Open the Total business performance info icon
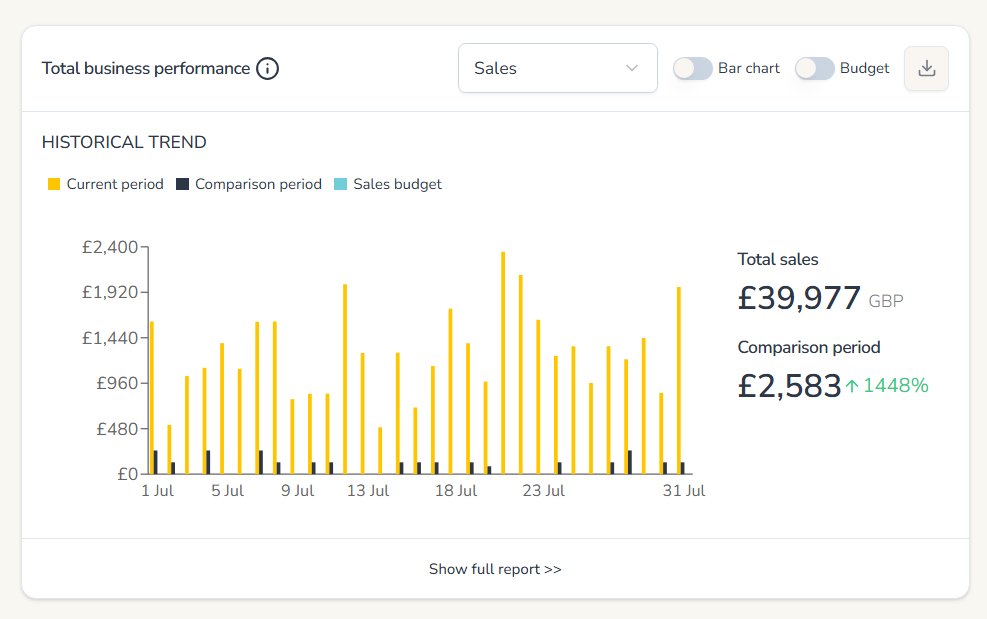 (267, 68)
